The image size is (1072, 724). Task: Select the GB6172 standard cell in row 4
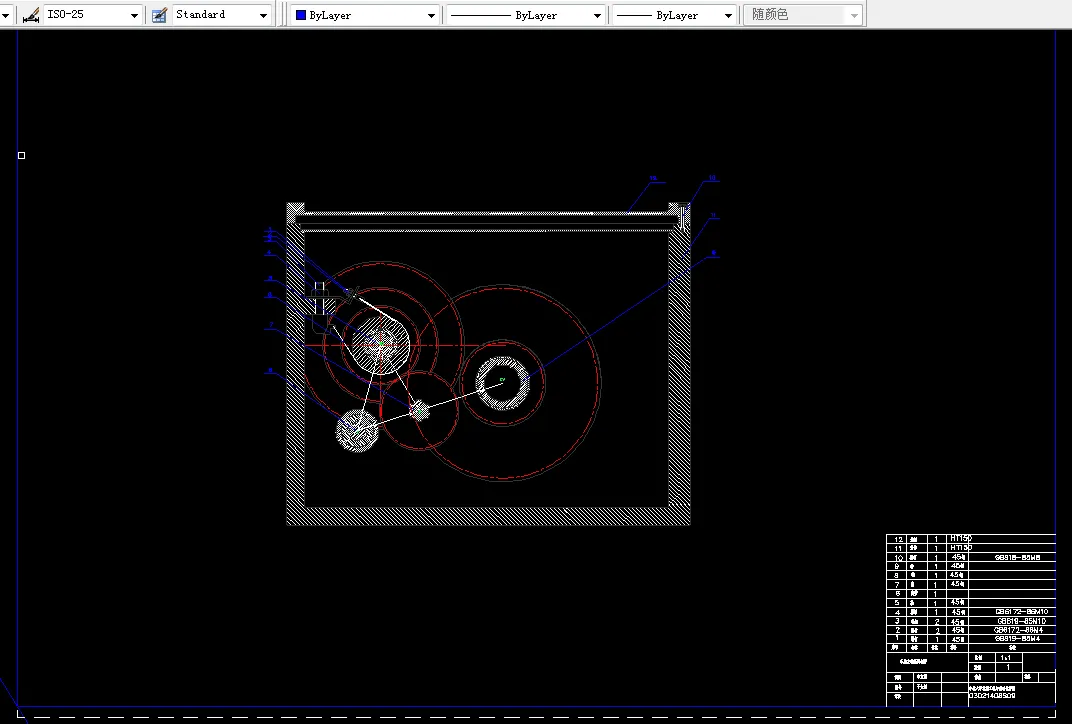pos(1021,612)
